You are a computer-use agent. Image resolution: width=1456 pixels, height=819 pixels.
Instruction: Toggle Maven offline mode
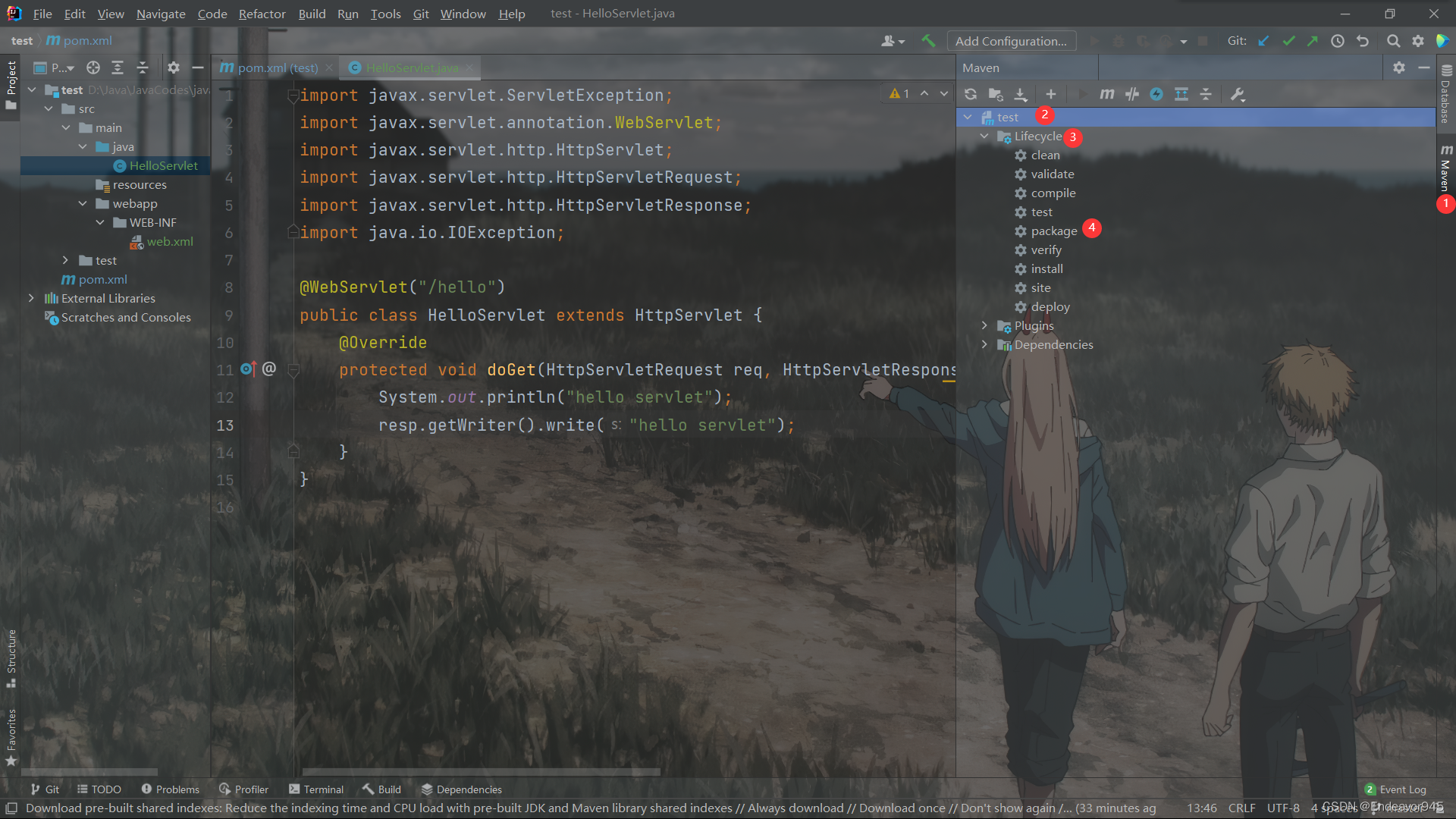click(x=1132, y=94)
